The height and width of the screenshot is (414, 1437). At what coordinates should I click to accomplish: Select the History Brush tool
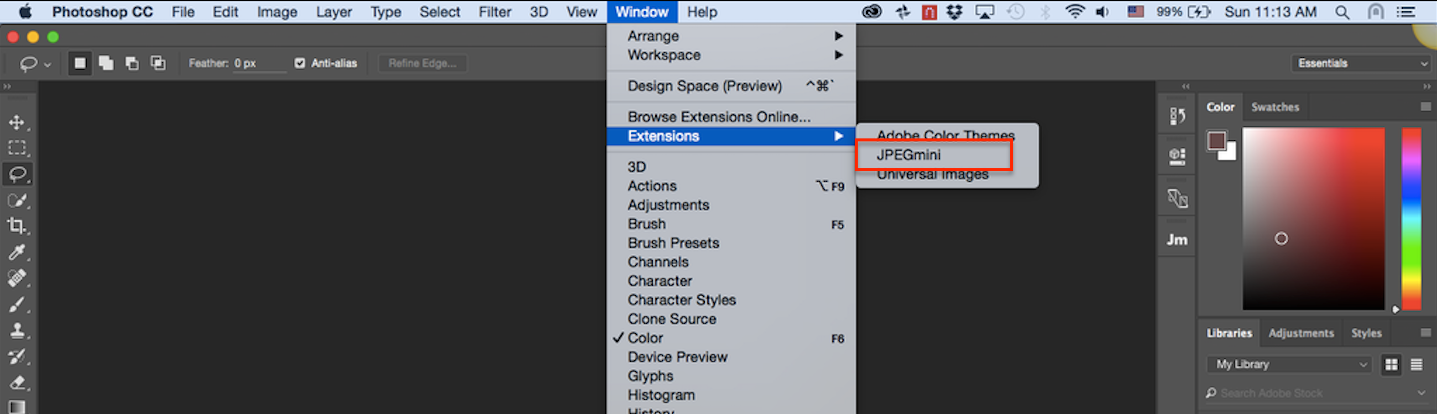click(17, 356)
